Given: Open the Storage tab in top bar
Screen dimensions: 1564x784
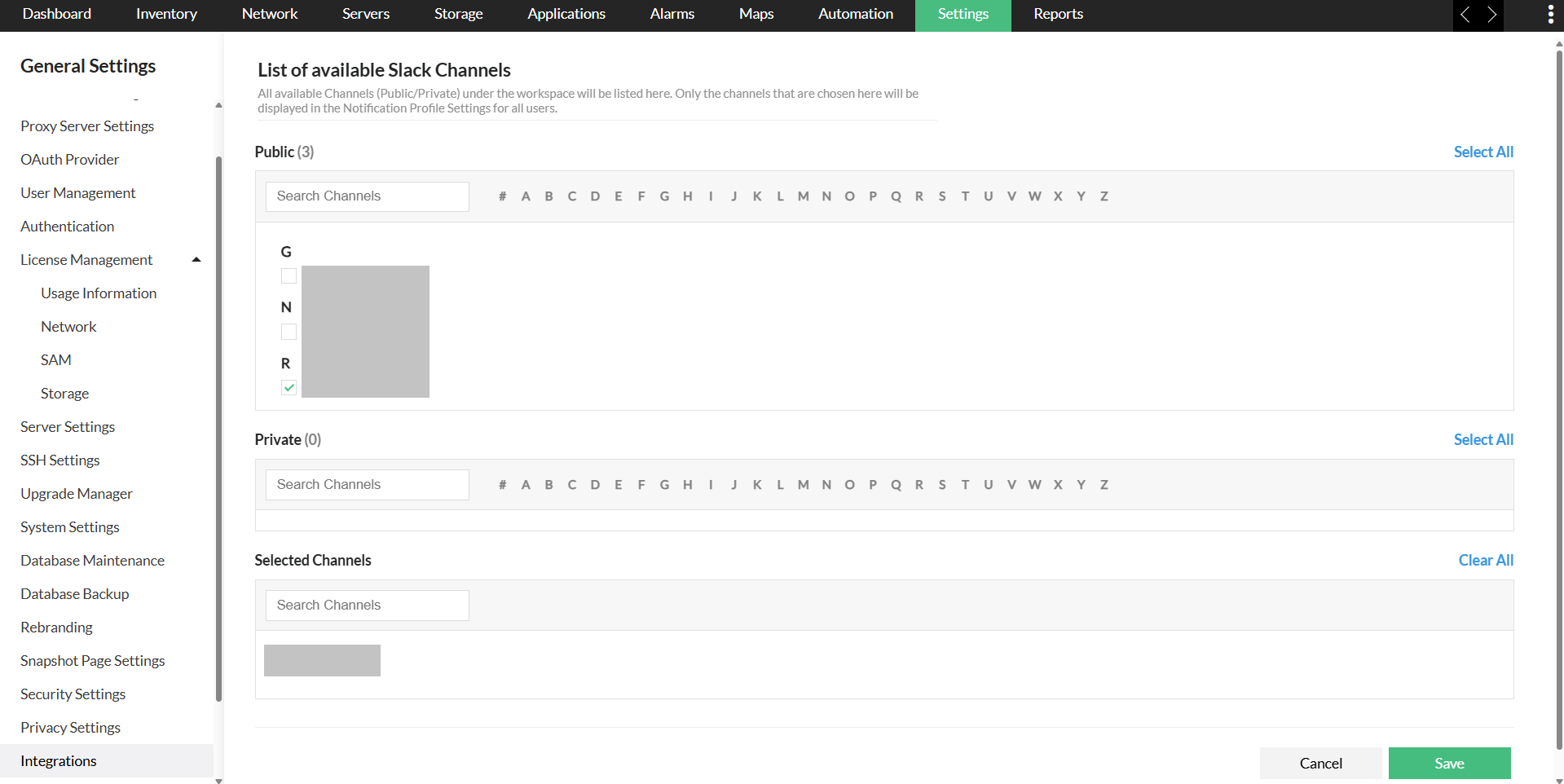Looking at the screenshot, I should 459,14.
